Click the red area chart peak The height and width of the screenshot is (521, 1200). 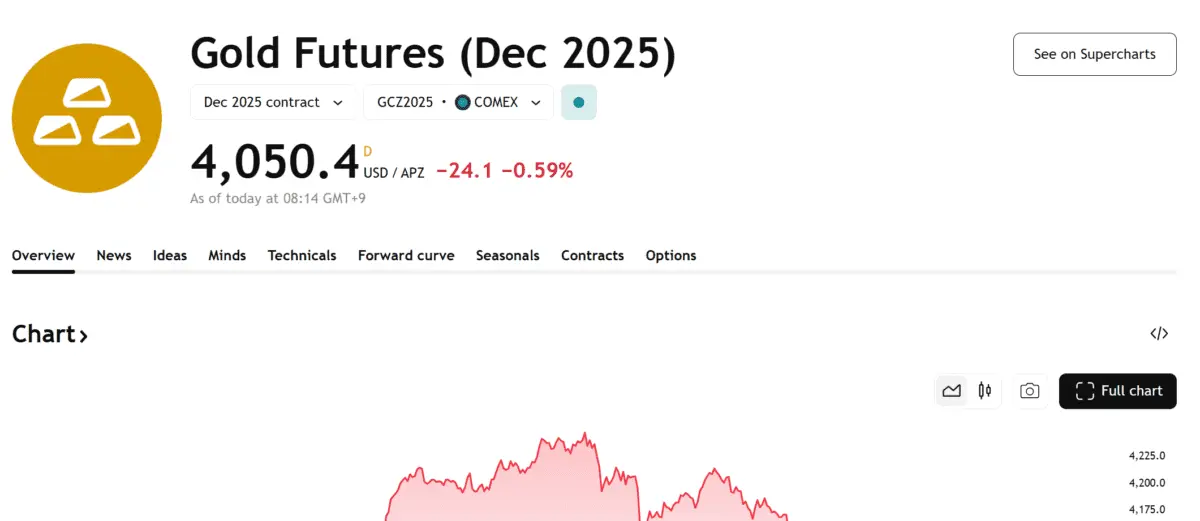pyautogui.click(x=586, y=437)
